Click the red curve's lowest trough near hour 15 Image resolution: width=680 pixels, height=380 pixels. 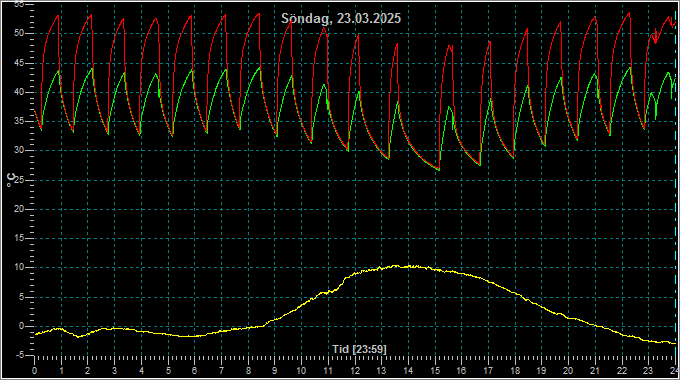click(438, 170)
